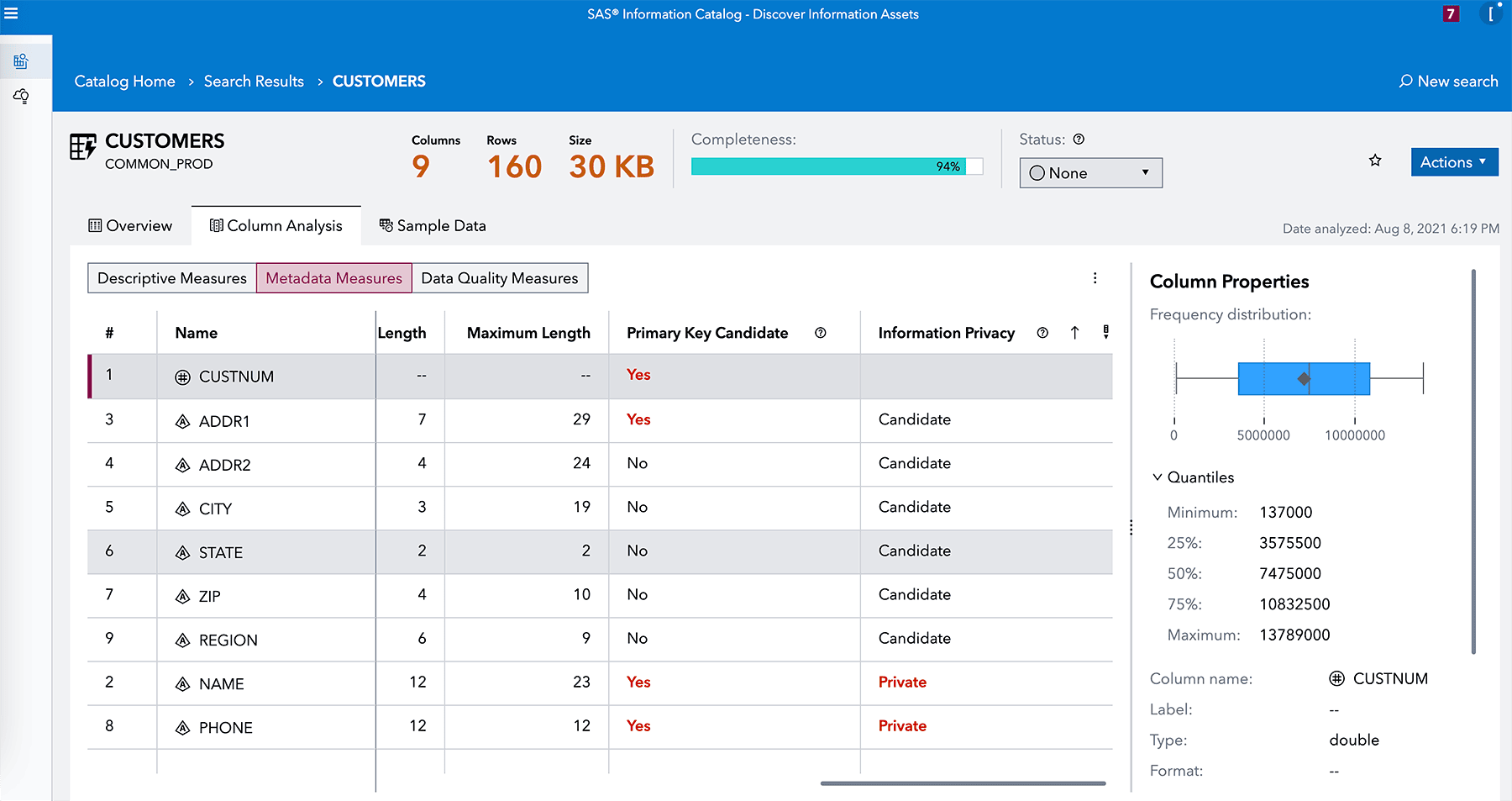Click the panel splitter handle dots
The image size is (1512, 801).
(1131, 527)
